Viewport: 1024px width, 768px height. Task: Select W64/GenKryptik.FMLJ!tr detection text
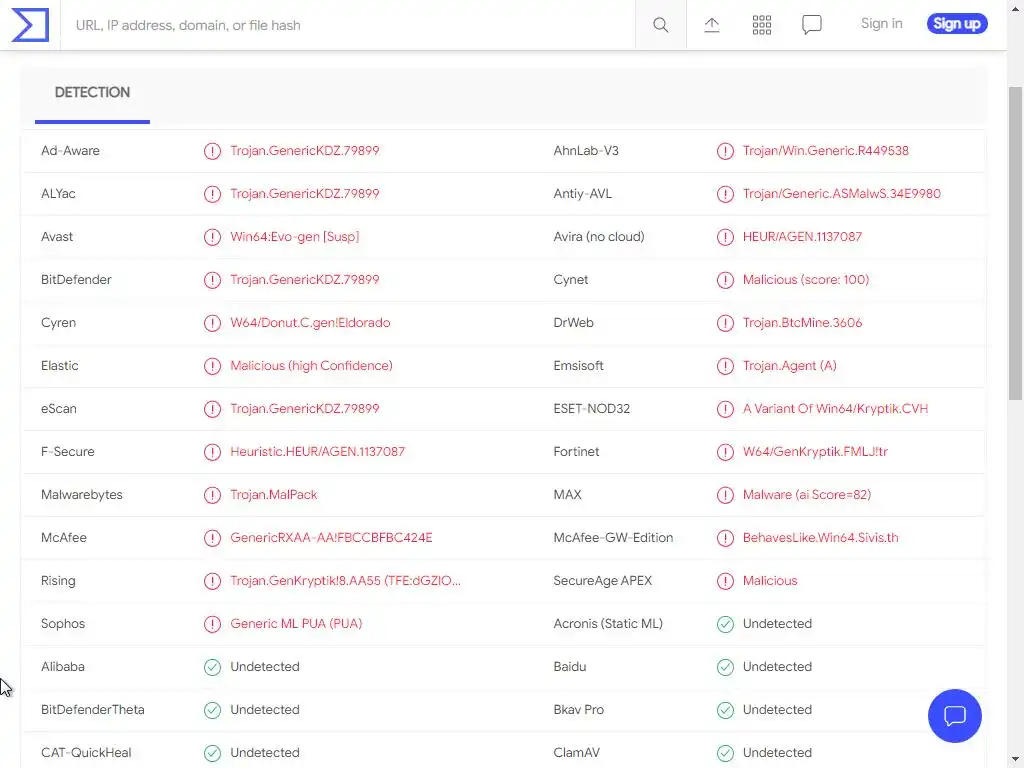(815, 451)
